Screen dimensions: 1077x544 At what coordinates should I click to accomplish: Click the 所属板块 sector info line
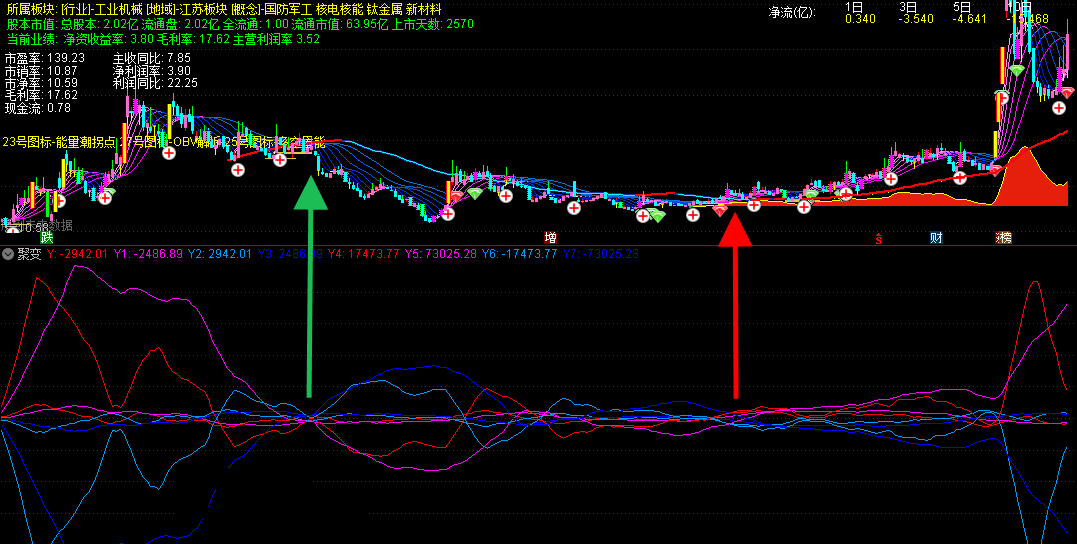coord(224,9)
